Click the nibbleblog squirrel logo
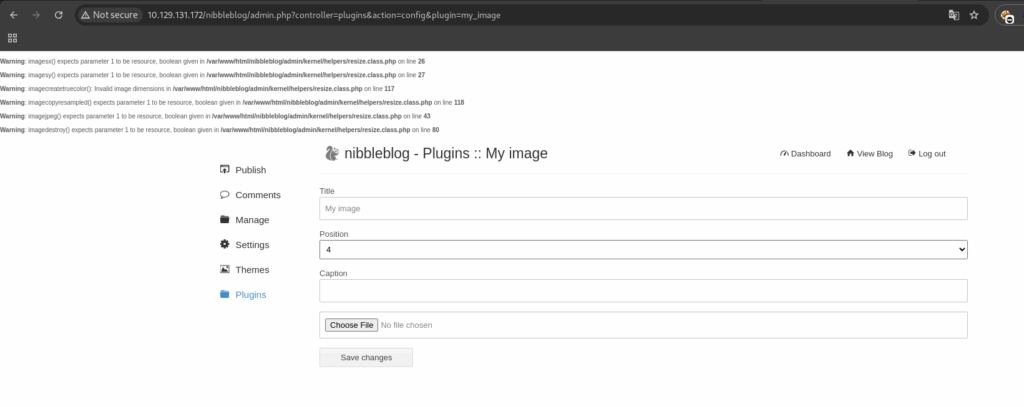This screenshot has height=407, width=1024. click(332, 154)
